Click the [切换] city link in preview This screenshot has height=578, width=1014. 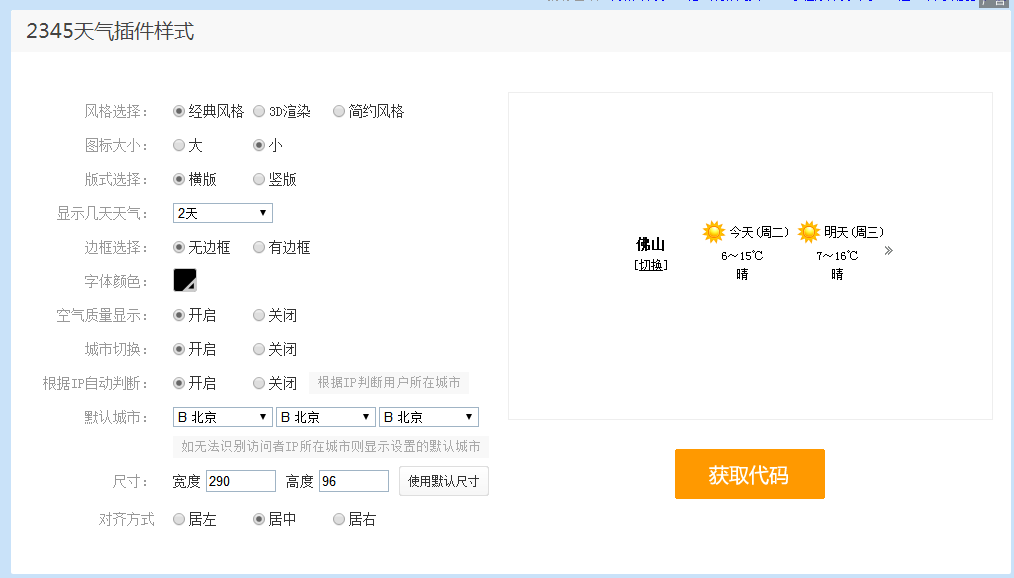point(651,265)
